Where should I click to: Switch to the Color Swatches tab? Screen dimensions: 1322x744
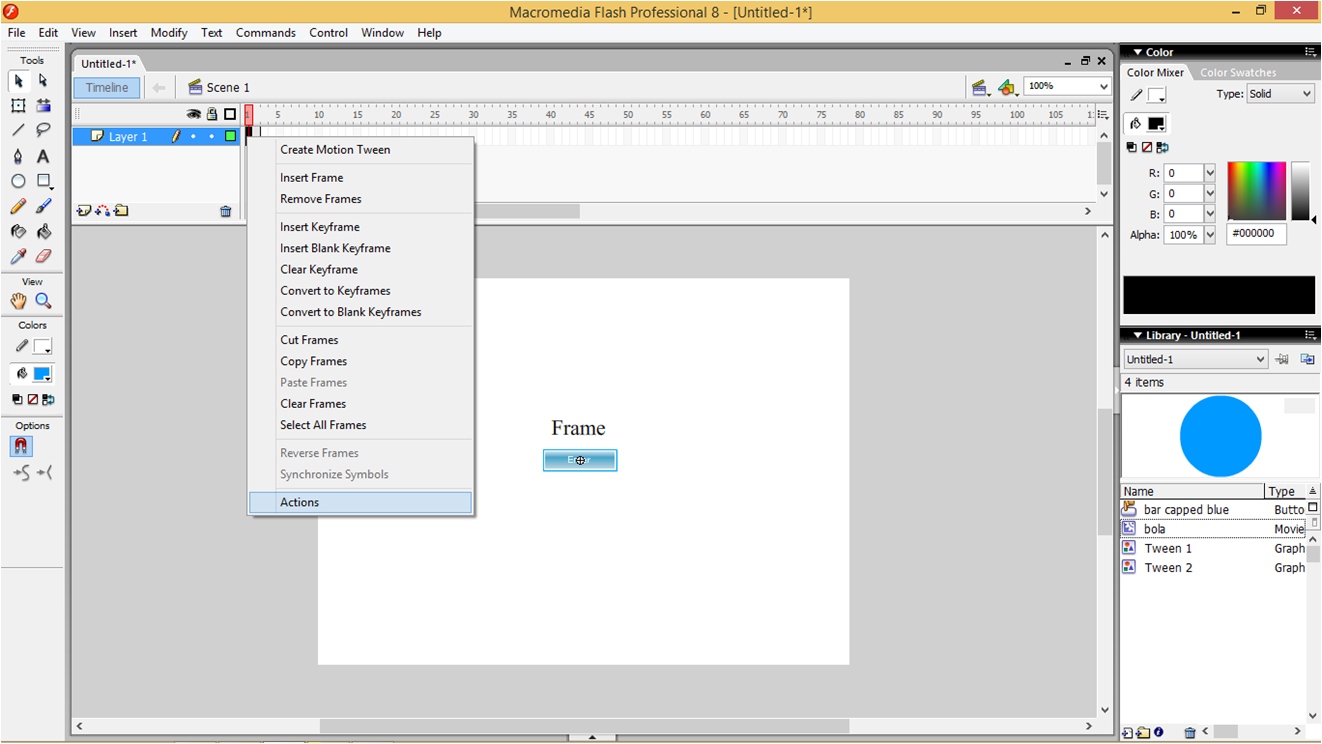point(1238,73)
